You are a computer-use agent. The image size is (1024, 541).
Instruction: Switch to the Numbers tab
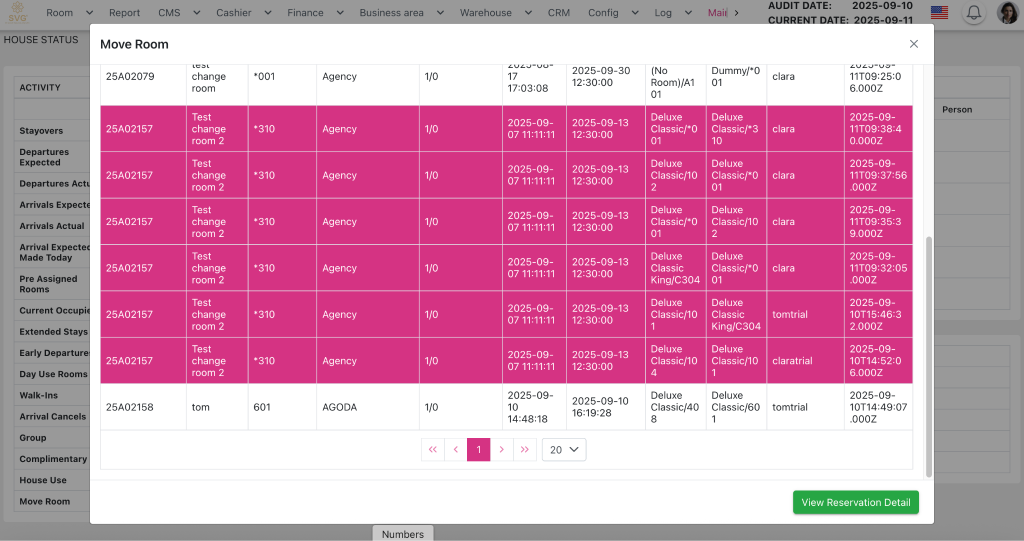click(x=403, y=534)
